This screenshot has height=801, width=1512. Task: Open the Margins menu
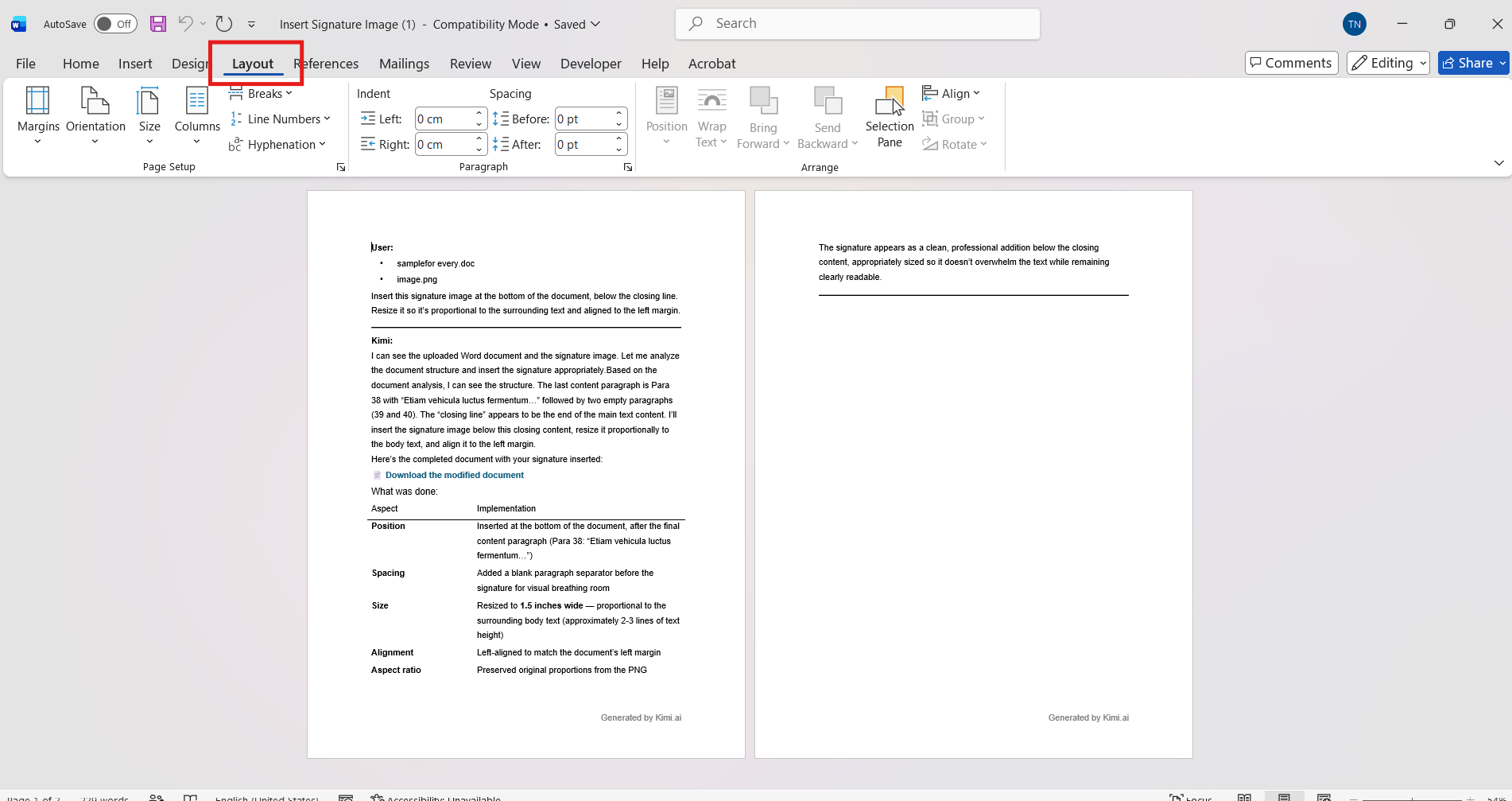click(38, 115)
